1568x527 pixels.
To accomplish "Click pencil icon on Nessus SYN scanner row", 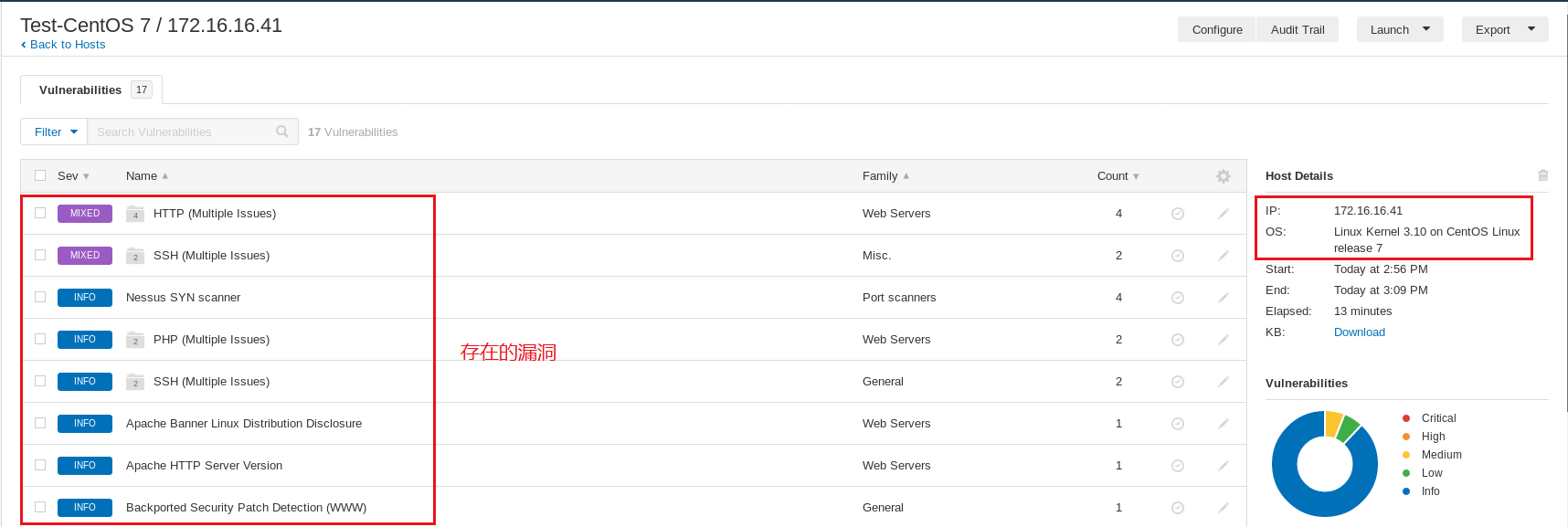I will point(1224,298).
